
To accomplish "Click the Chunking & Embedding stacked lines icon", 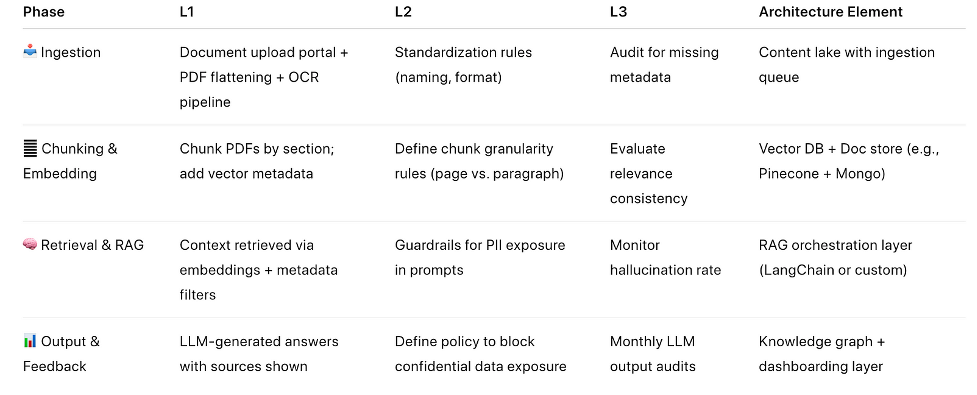I will [x=30, y=149].
